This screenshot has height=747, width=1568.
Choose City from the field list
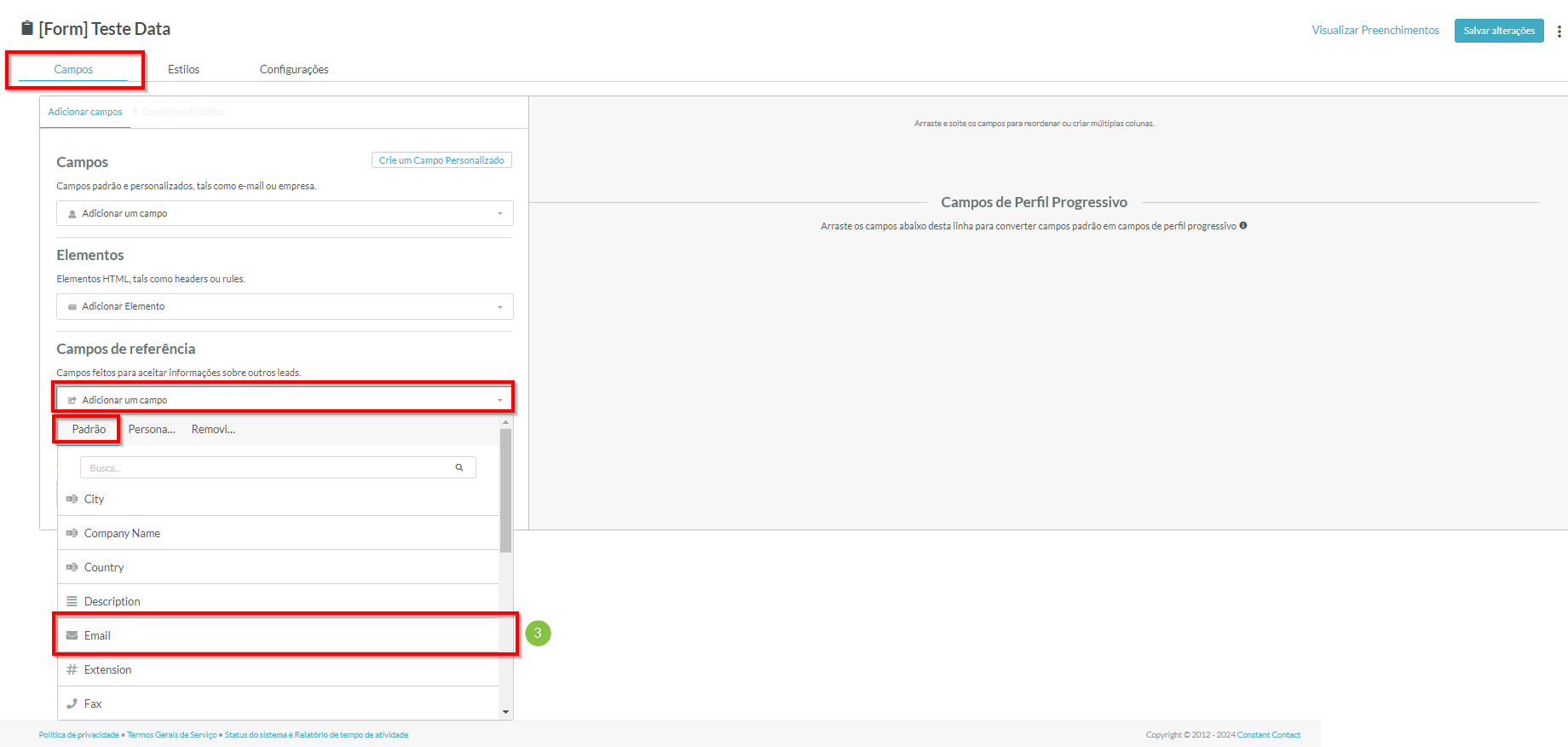[278, 499]
